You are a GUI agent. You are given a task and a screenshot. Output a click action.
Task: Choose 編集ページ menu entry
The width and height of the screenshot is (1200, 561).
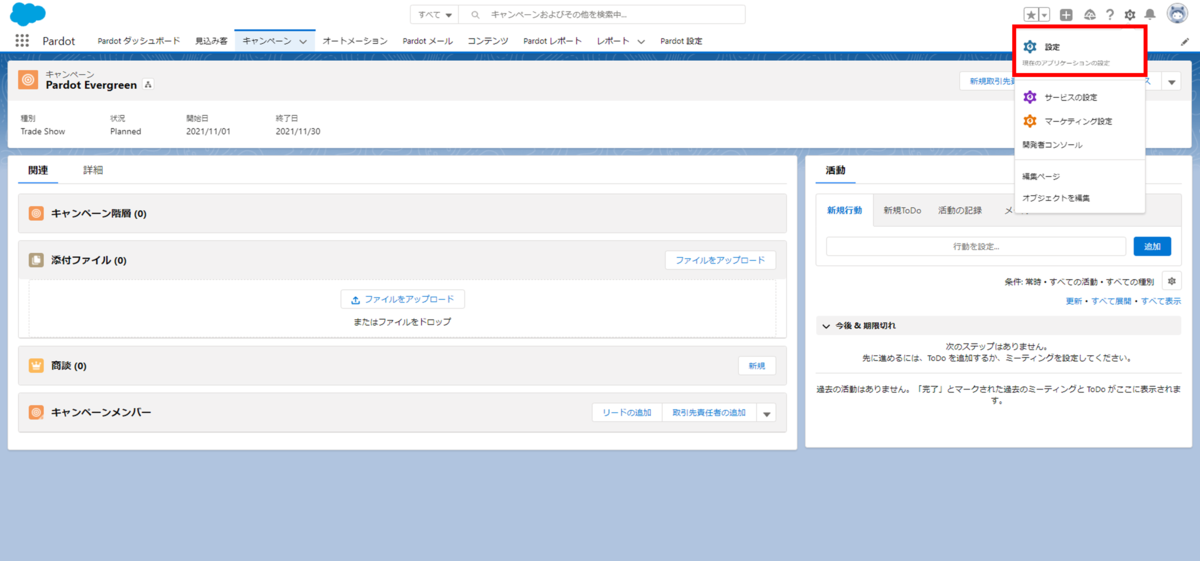pos(1079,176)
